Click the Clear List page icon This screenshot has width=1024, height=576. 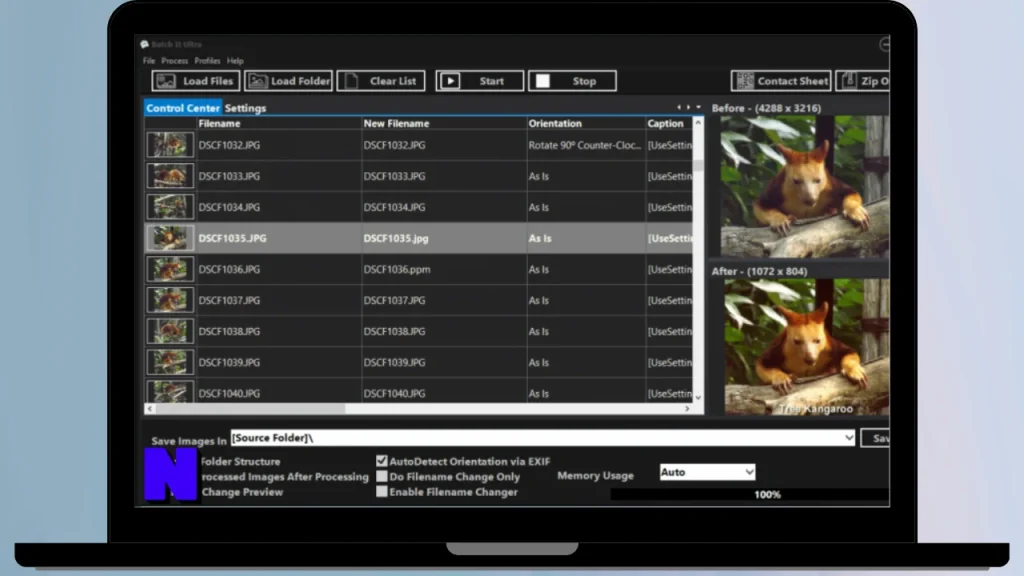point(351,81)
